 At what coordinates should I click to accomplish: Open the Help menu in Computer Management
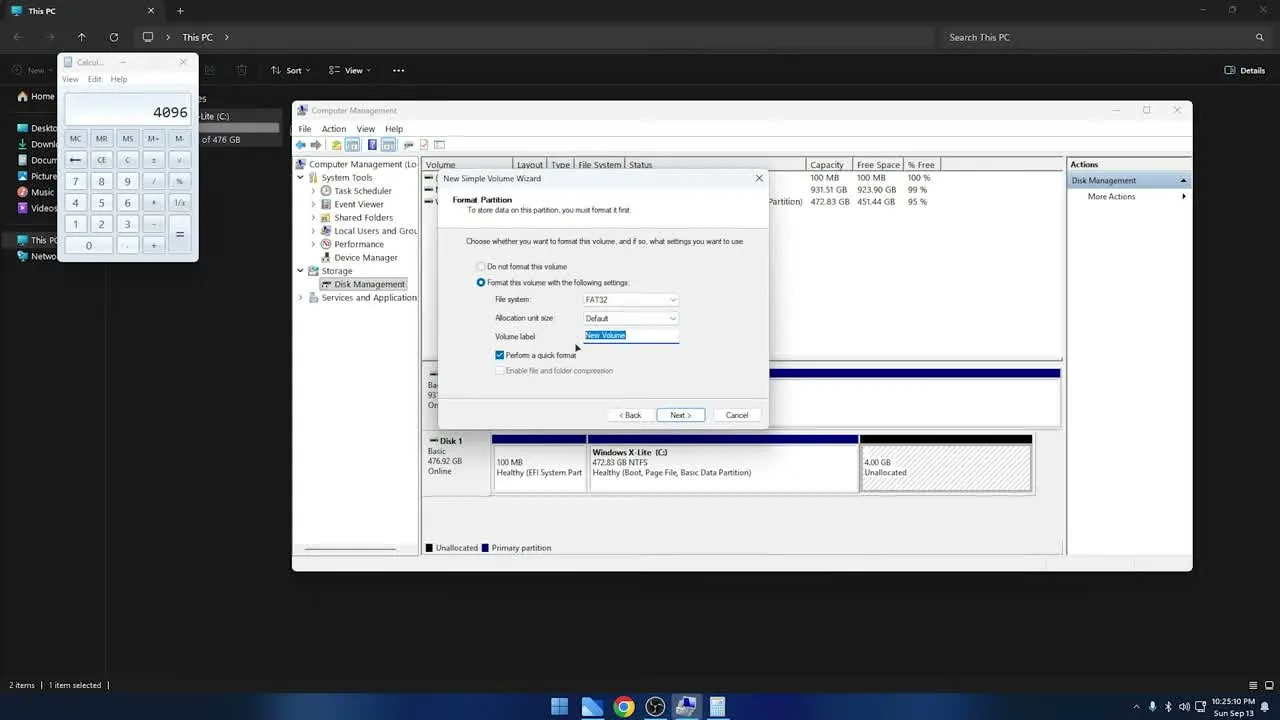394,129
